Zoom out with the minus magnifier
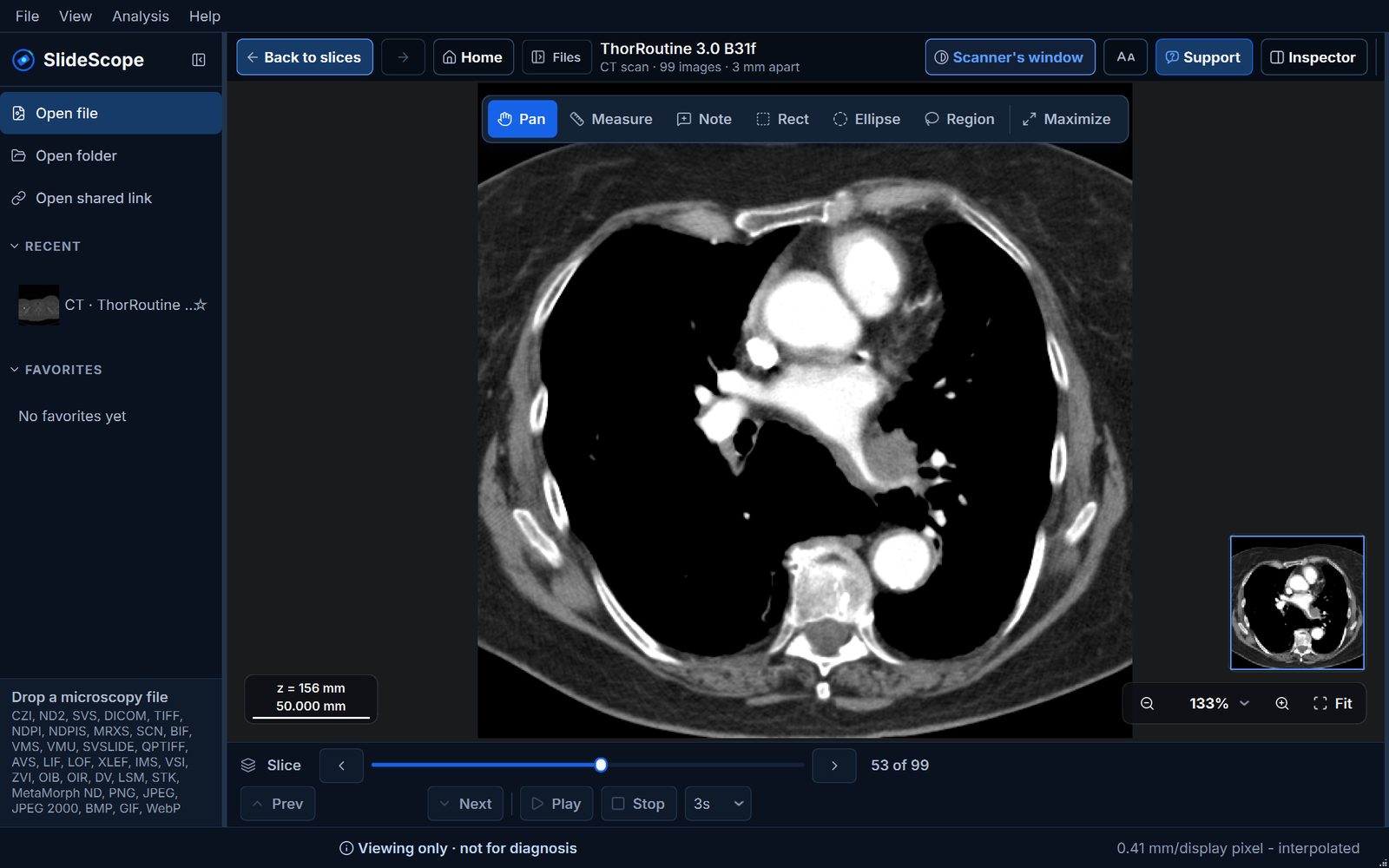Screen dimensions: 1389x868 [1147, 703]
